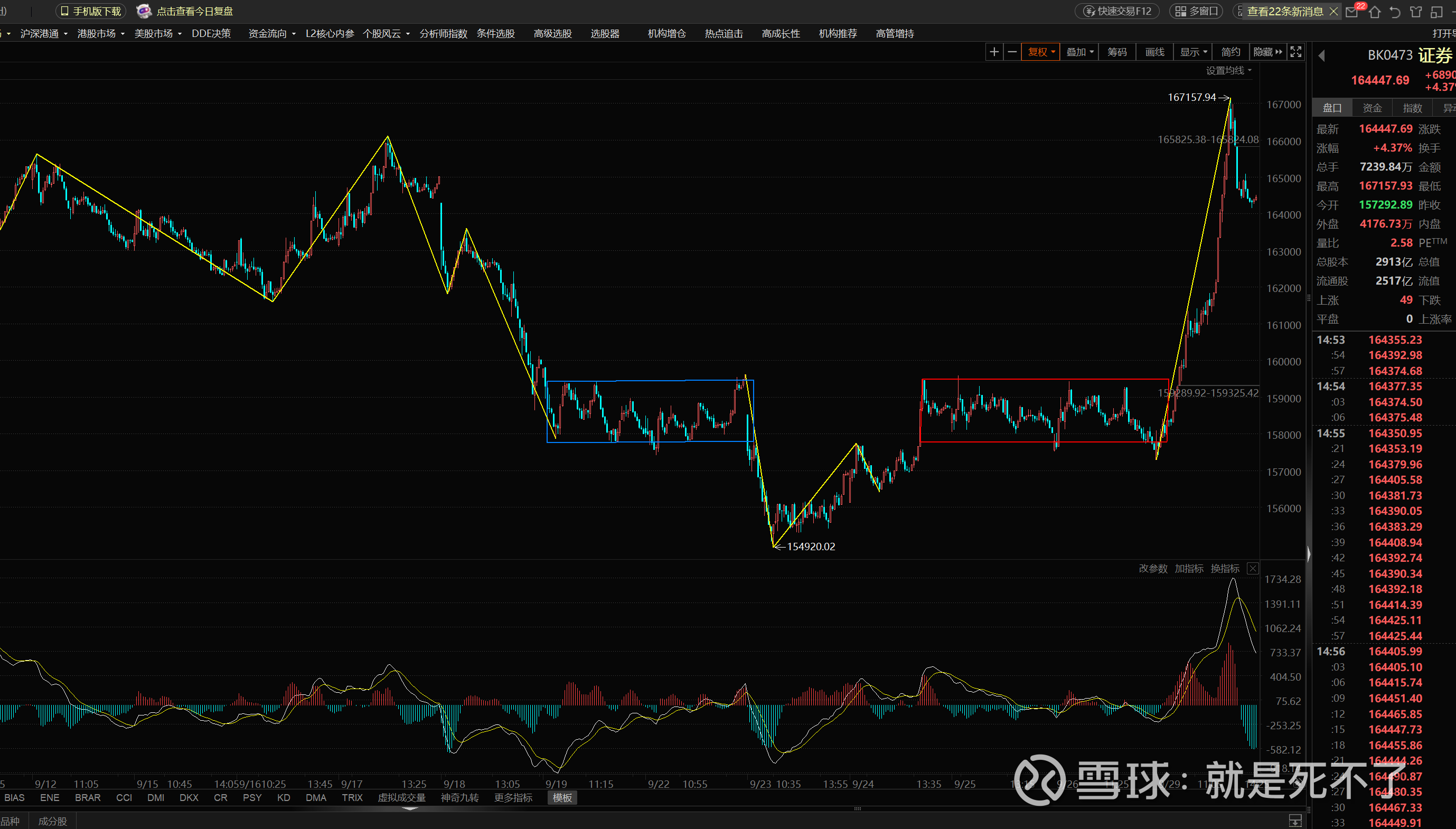The height and width of the screenshot is (829, 1456).
Task: Dismiss the 22 new messages notification
Action: (1333, 12)
